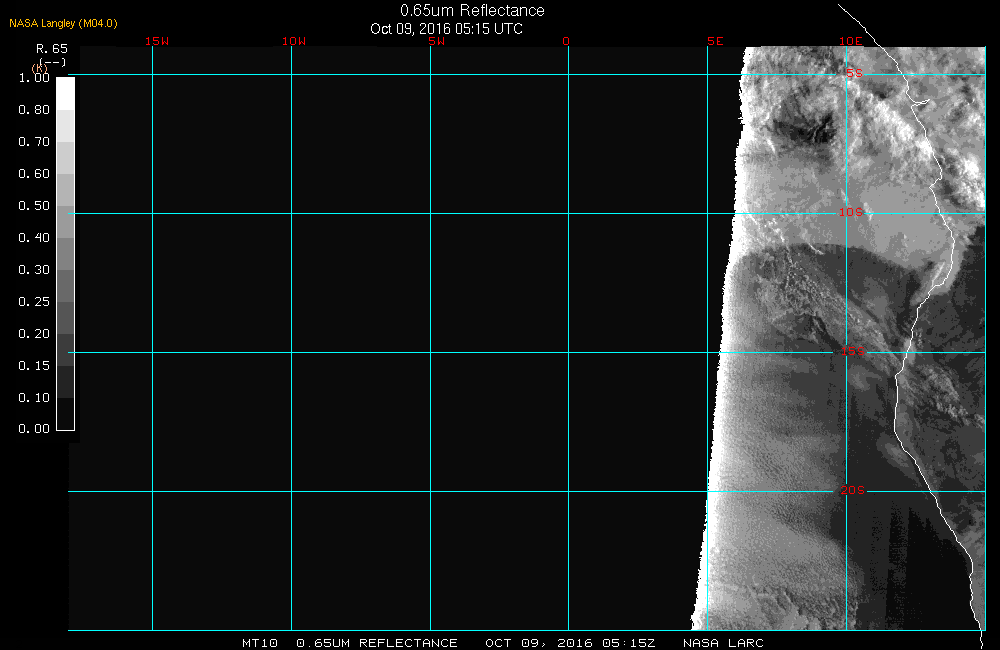Click the 'OCT 09, 2016 05:15Z' footer timestamp
The height and width of the screenshot is (650, 1000).
point(570,643)
